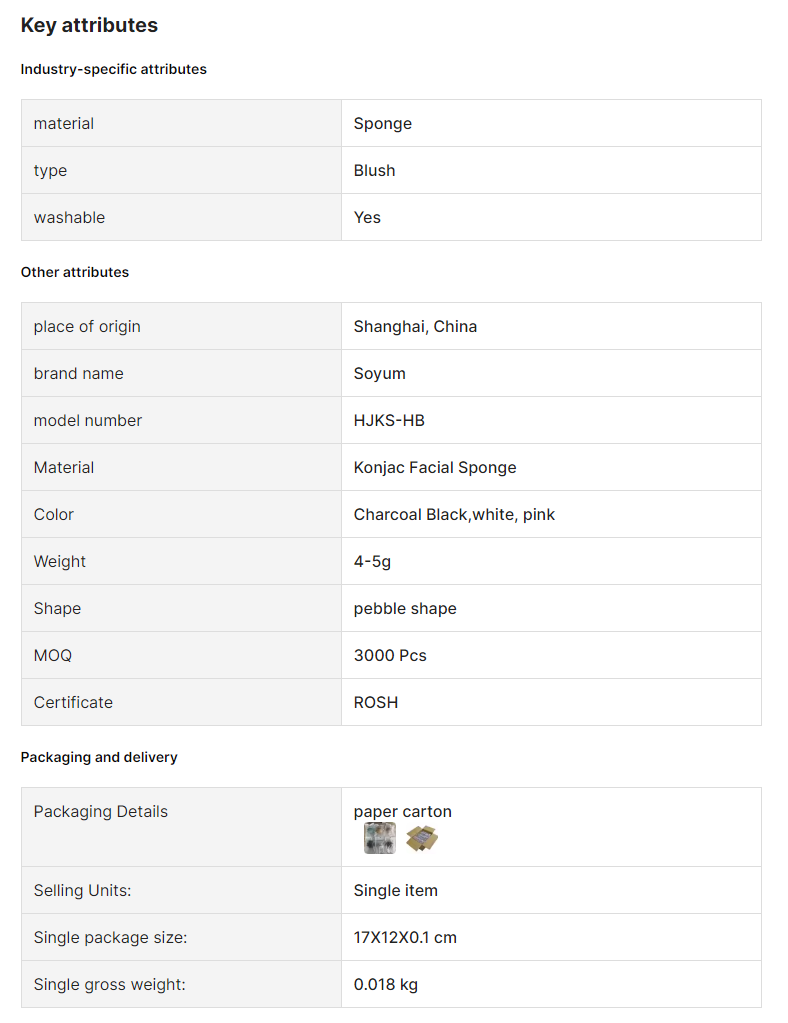The image size is (788, 1023).
Task: Click the 0.018 kg gross weight value
Action: pos(386,985)
